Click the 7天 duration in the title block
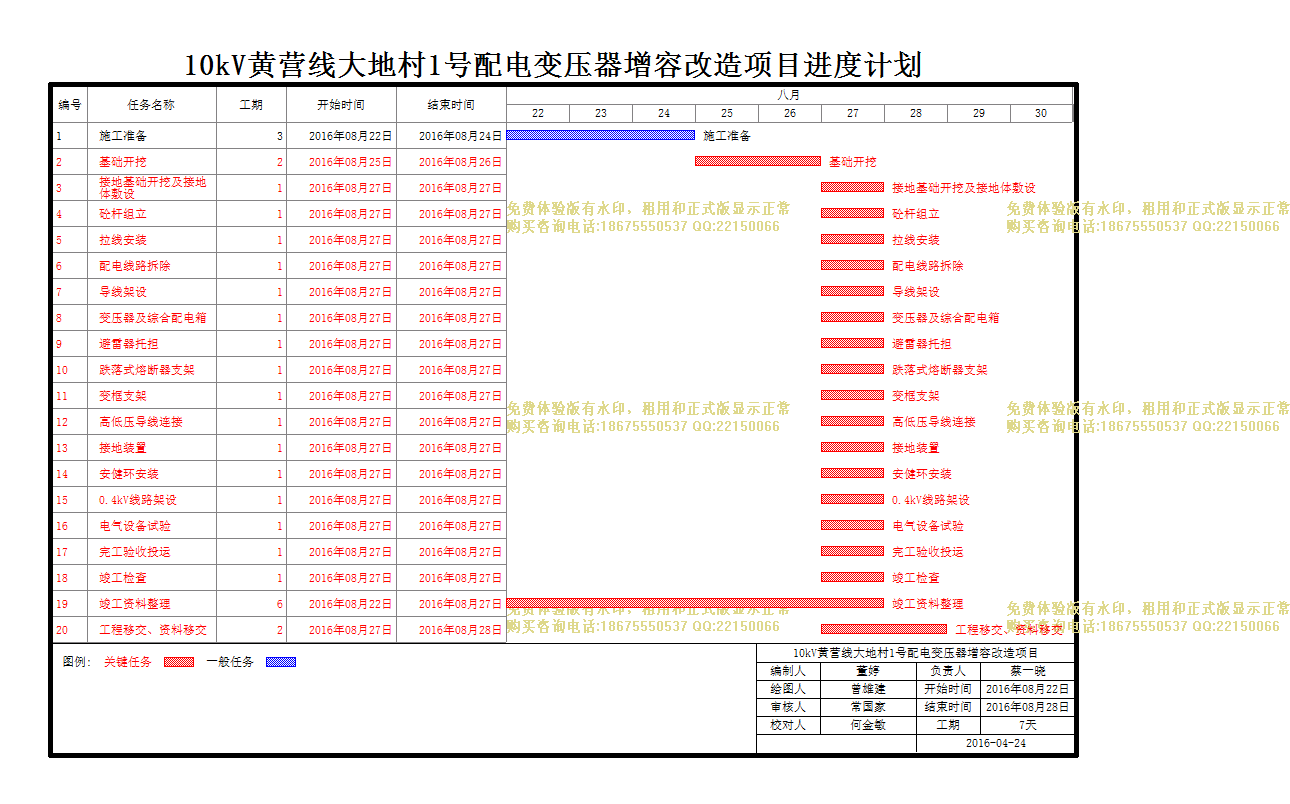The height and width of the screenshot is (804, 1290). (1028, 725)
